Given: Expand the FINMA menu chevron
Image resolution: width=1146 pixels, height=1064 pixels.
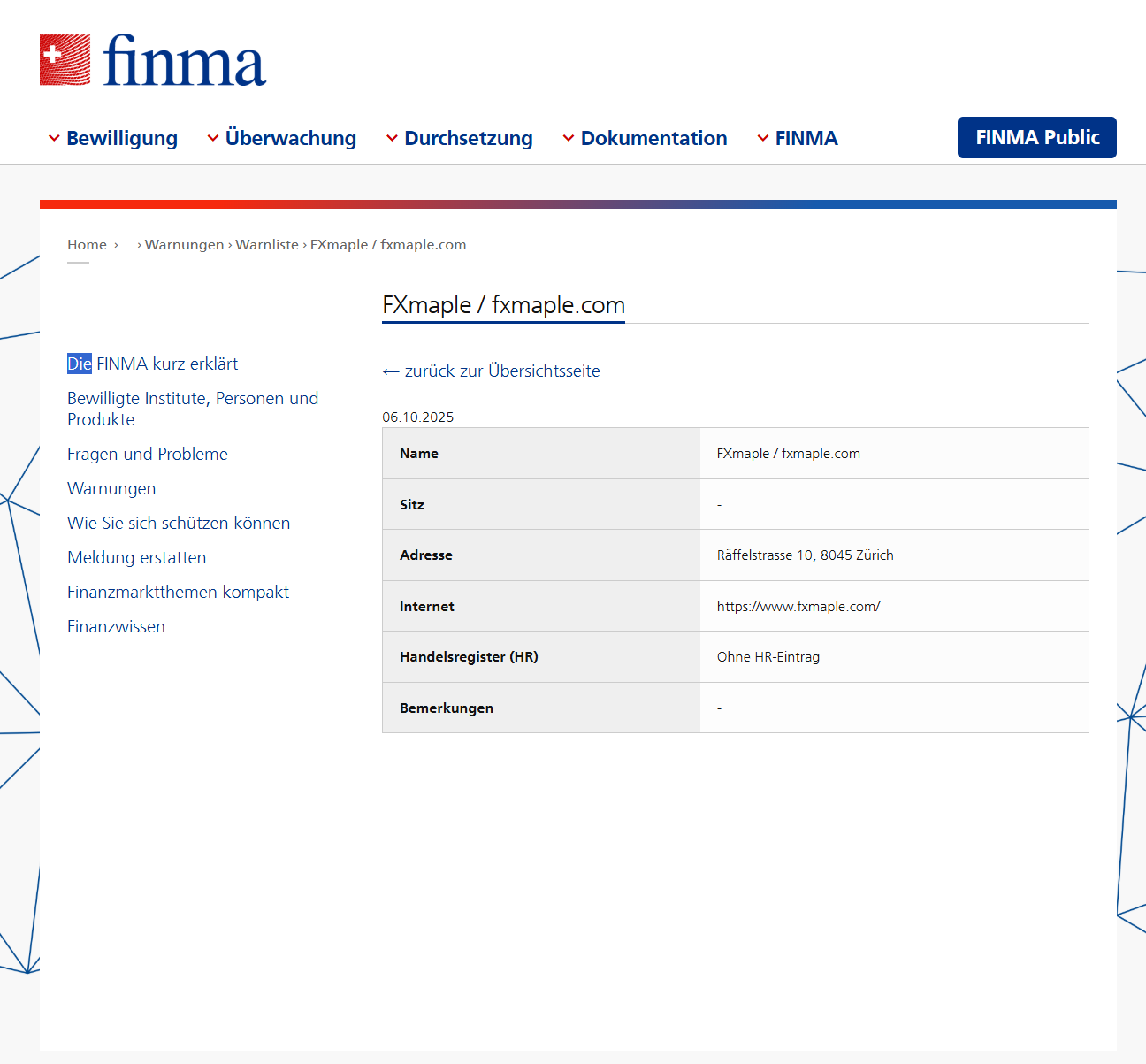Looking at the screenshot, I should coord(763,138).
